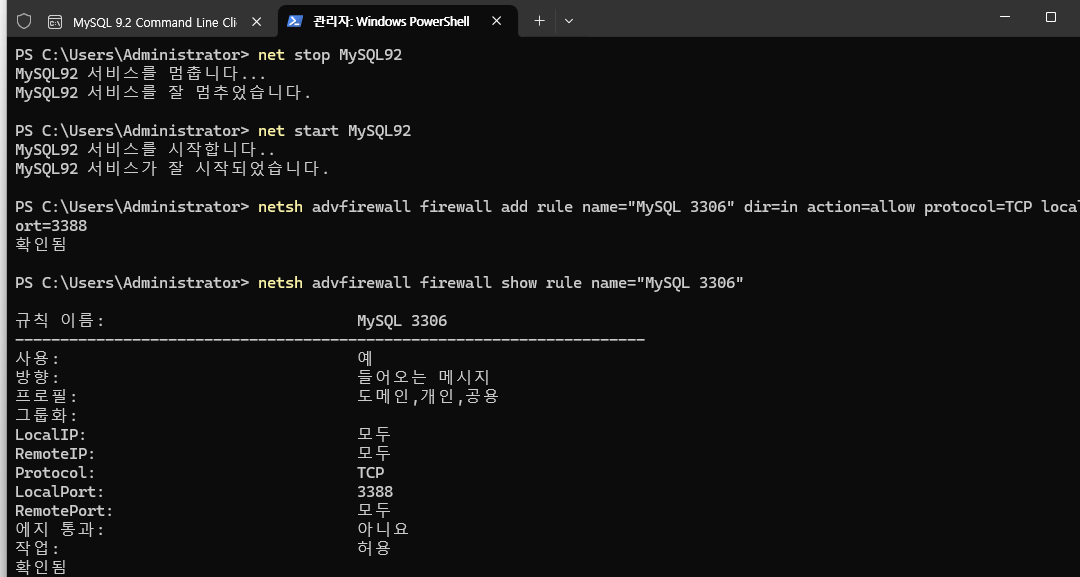
Task: Click the '도메인,개인,공용' profile value
Action: tap(428, 397)
